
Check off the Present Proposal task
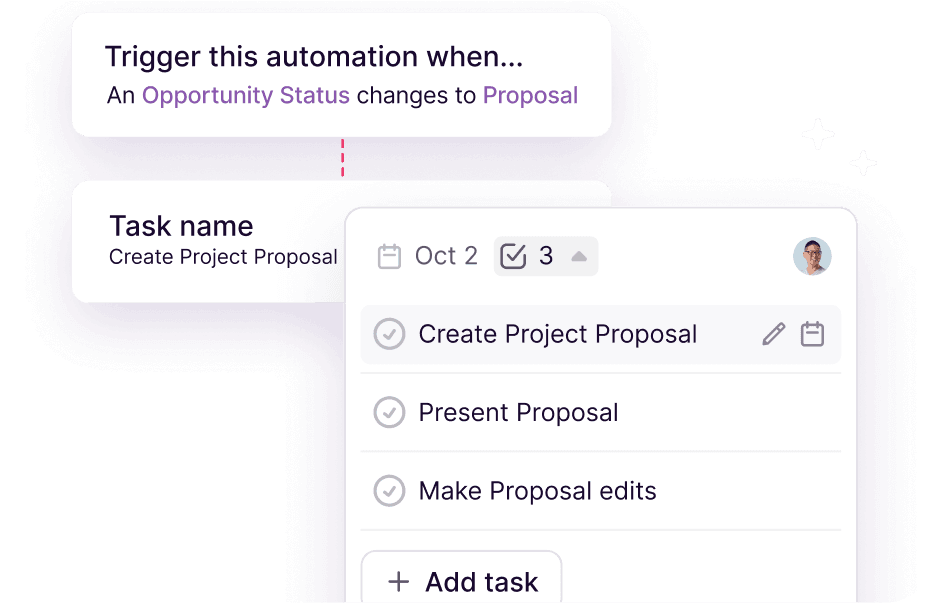point(389,412)
